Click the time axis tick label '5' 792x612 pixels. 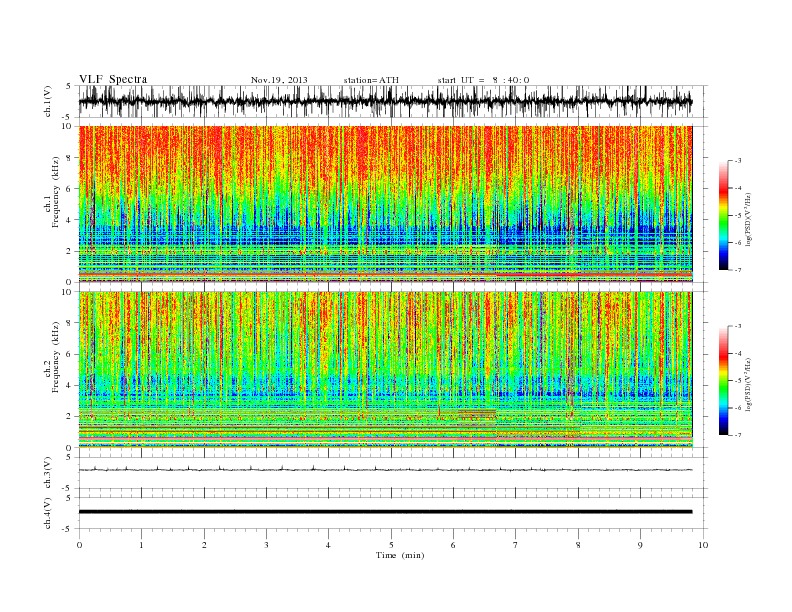point(391,545)
